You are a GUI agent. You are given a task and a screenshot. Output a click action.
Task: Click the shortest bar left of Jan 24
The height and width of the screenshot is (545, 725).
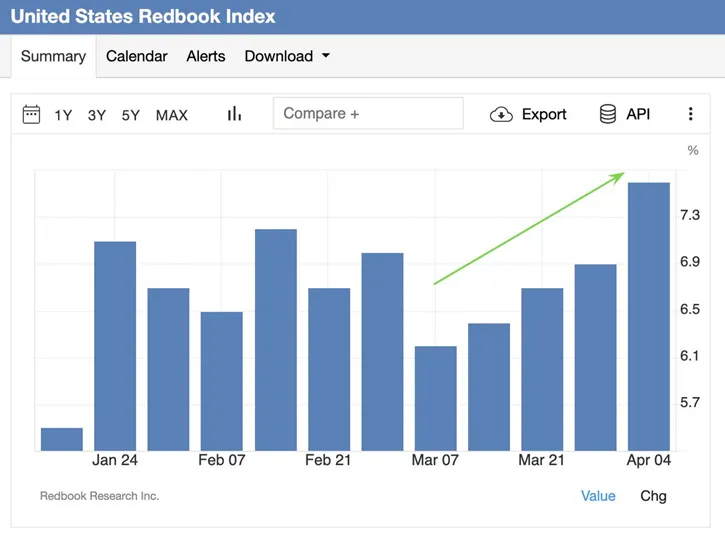tap(62, 439)
